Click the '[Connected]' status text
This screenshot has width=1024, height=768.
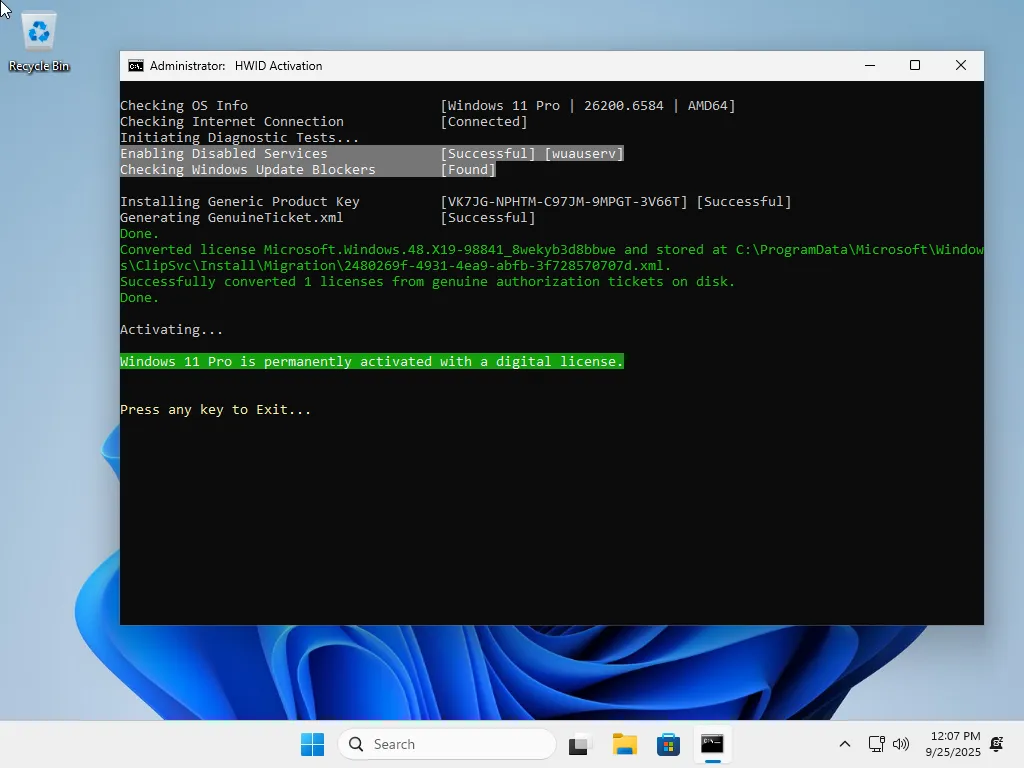483,121
